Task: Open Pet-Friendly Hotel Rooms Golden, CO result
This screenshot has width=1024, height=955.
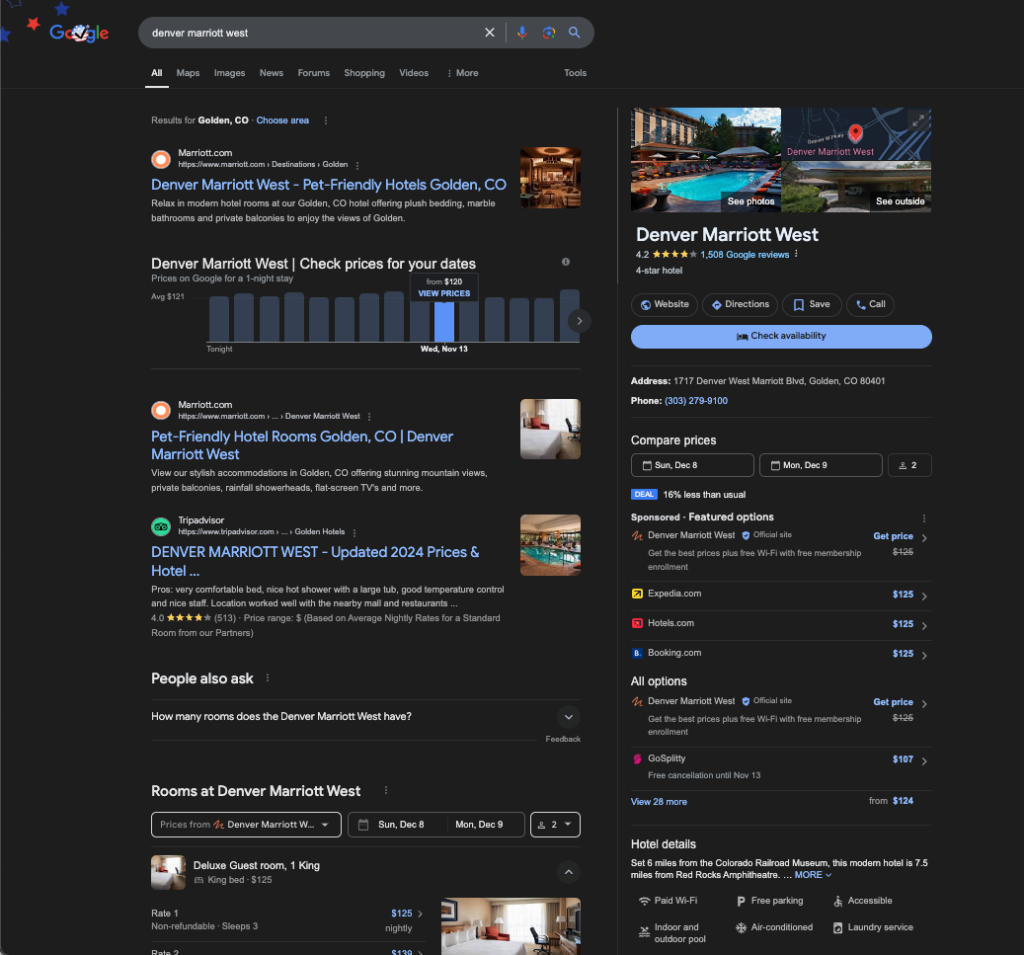Action: point(302,445)
